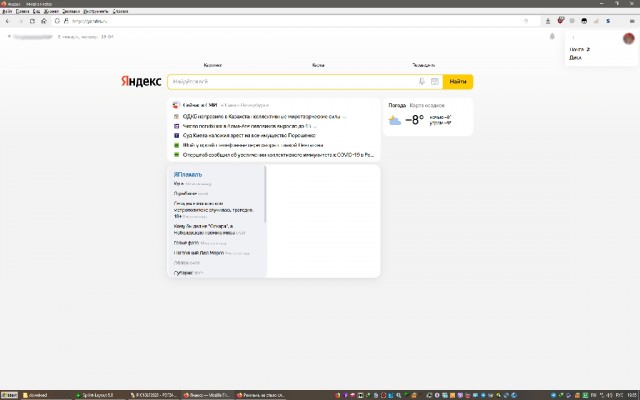Open the downloads arrow icon in toolbar
The image size is (640, 400).
(548, 21)
